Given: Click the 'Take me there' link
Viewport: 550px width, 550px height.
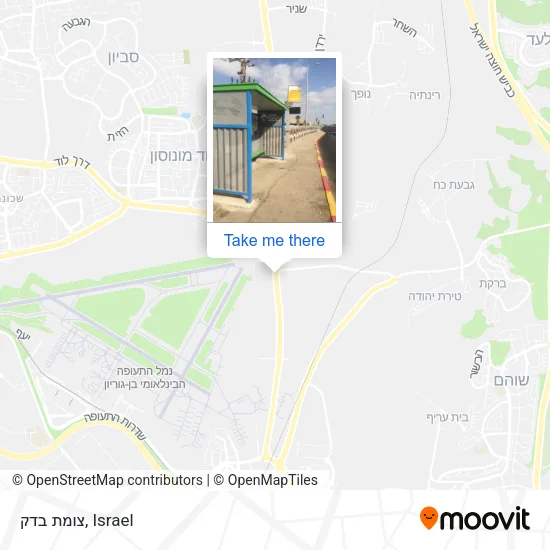Looking at the screenshot, I should tap(274, 241).
